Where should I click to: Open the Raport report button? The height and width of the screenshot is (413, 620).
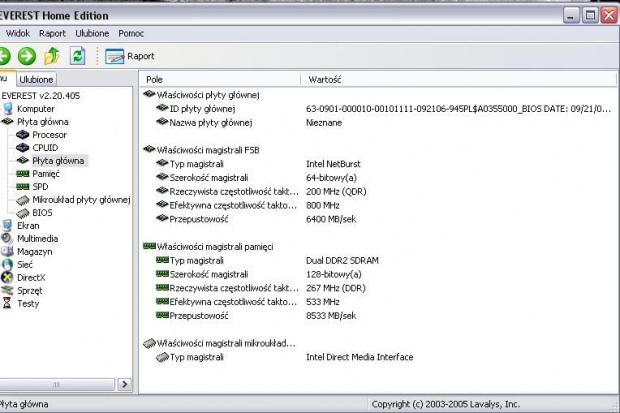click(x=129, y=56)
